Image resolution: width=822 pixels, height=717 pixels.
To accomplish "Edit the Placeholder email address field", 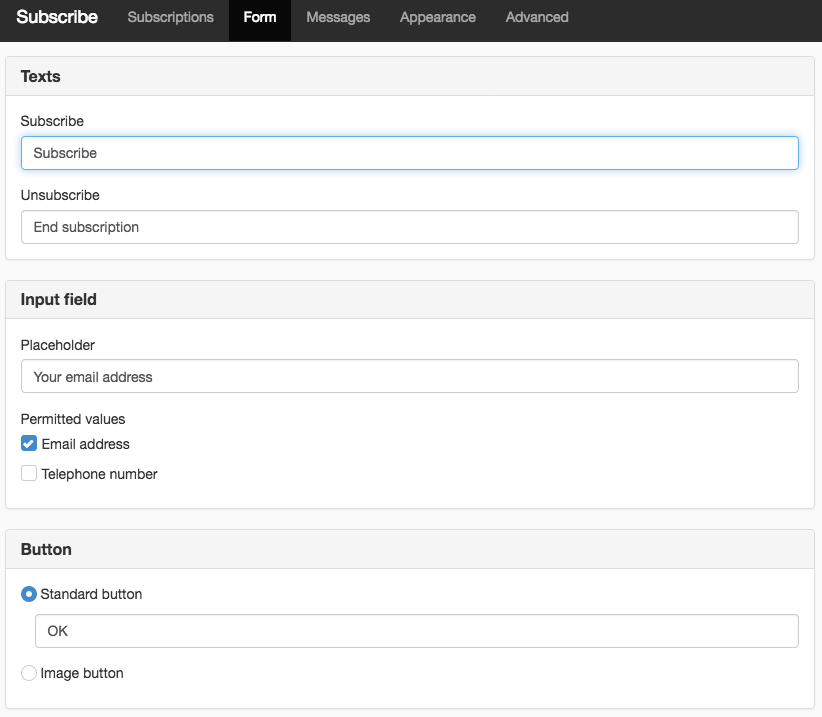I will point(409,376).
